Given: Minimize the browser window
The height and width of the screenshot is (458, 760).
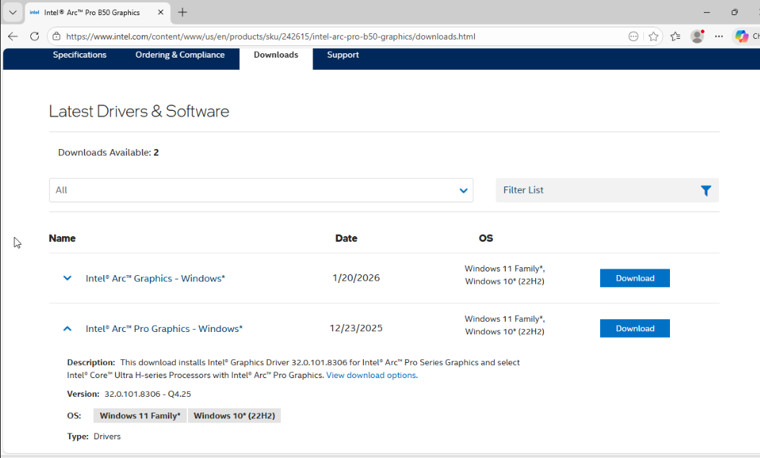Looking at the screenshot, I should (x=707, y=13).
